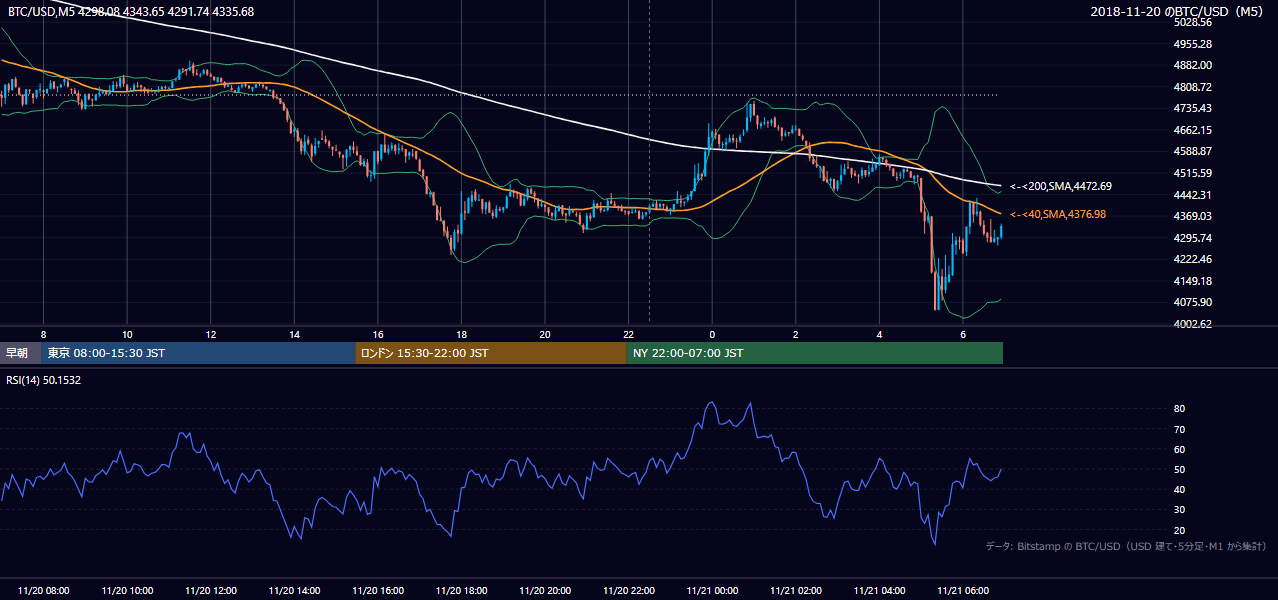Click price axis value 4955.28
Viewport: 1278px width, 600px height.
[x=1193, y=44]
